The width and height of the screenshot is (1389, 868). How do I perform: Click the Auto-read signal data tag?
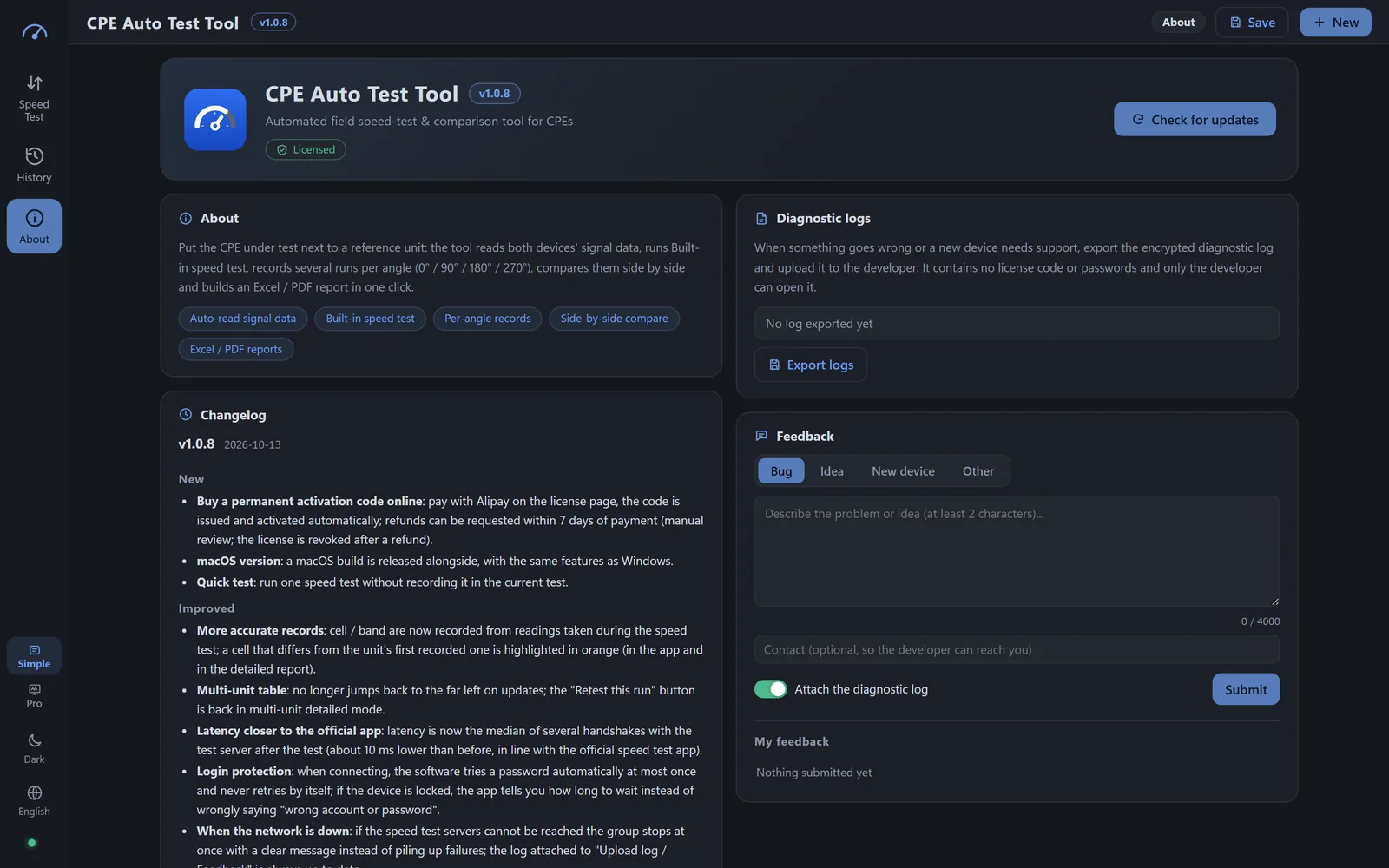point(243,319)
